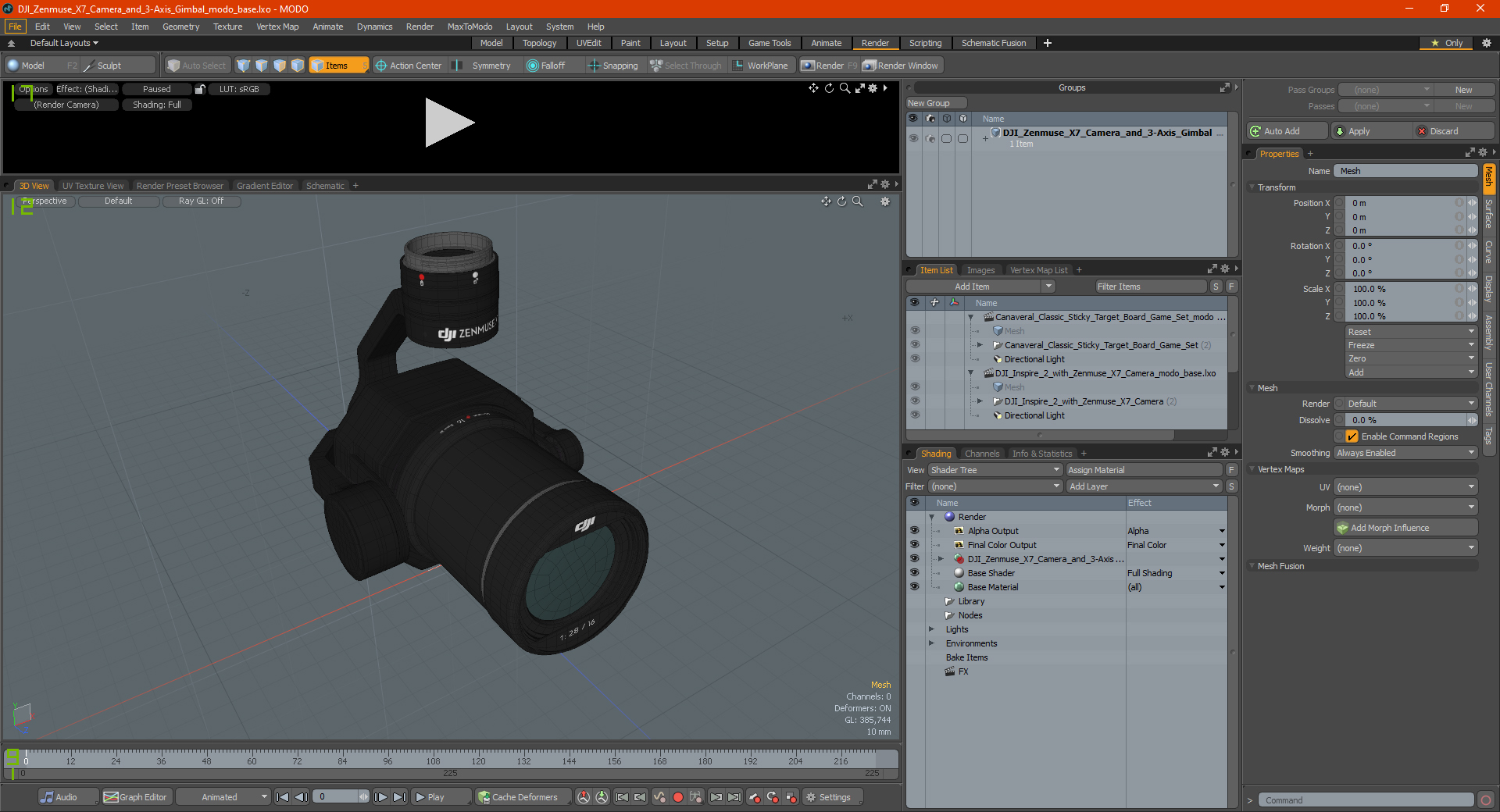This screenshot has height=812, width=1500.
Task: Zoom icon in 3D viewport
Action: click(857, 201)
